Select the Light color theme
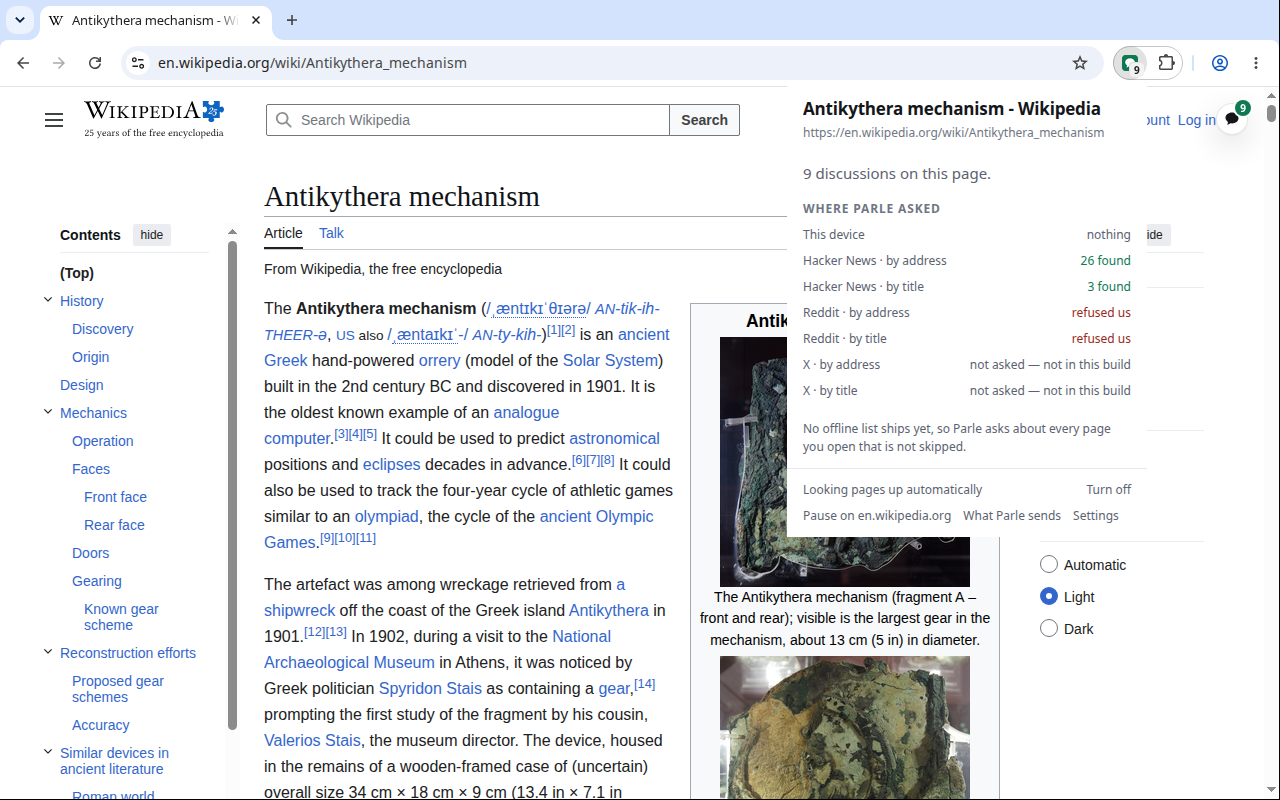Viewport: 1280px width, 800px height. (1049, 596)
